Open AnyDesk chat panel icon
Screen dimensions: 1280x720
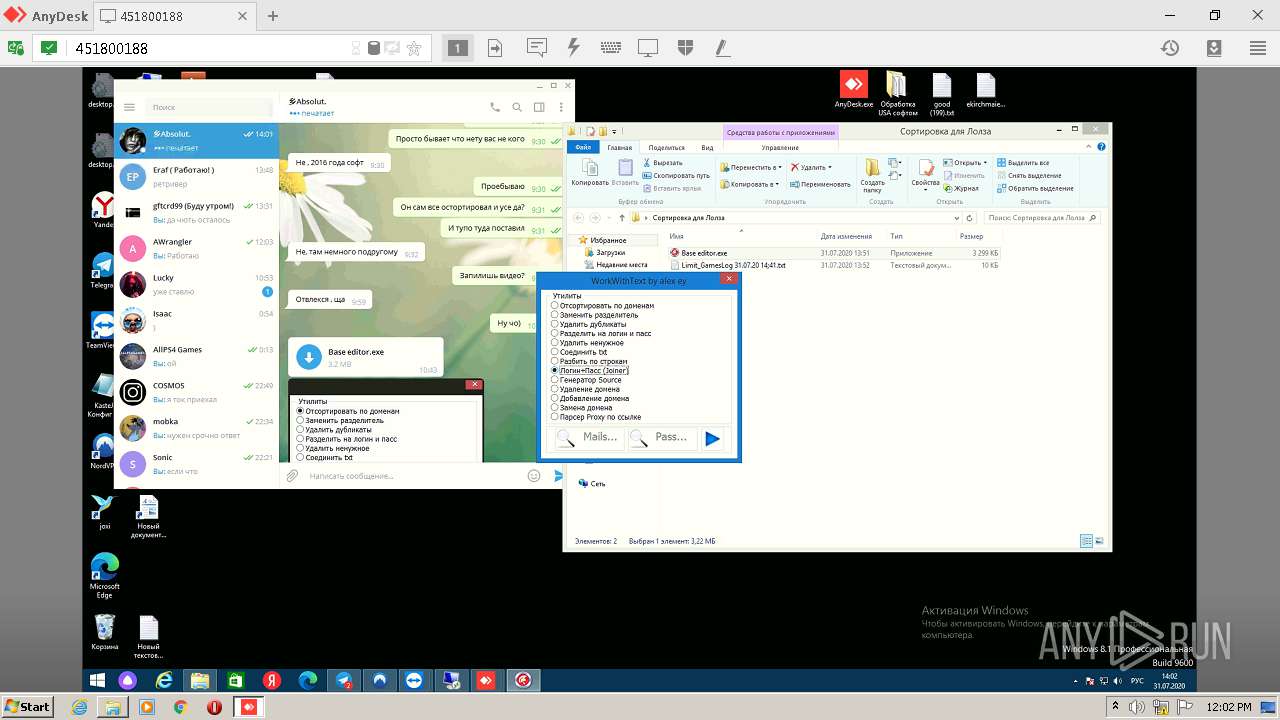click(536, 48)
